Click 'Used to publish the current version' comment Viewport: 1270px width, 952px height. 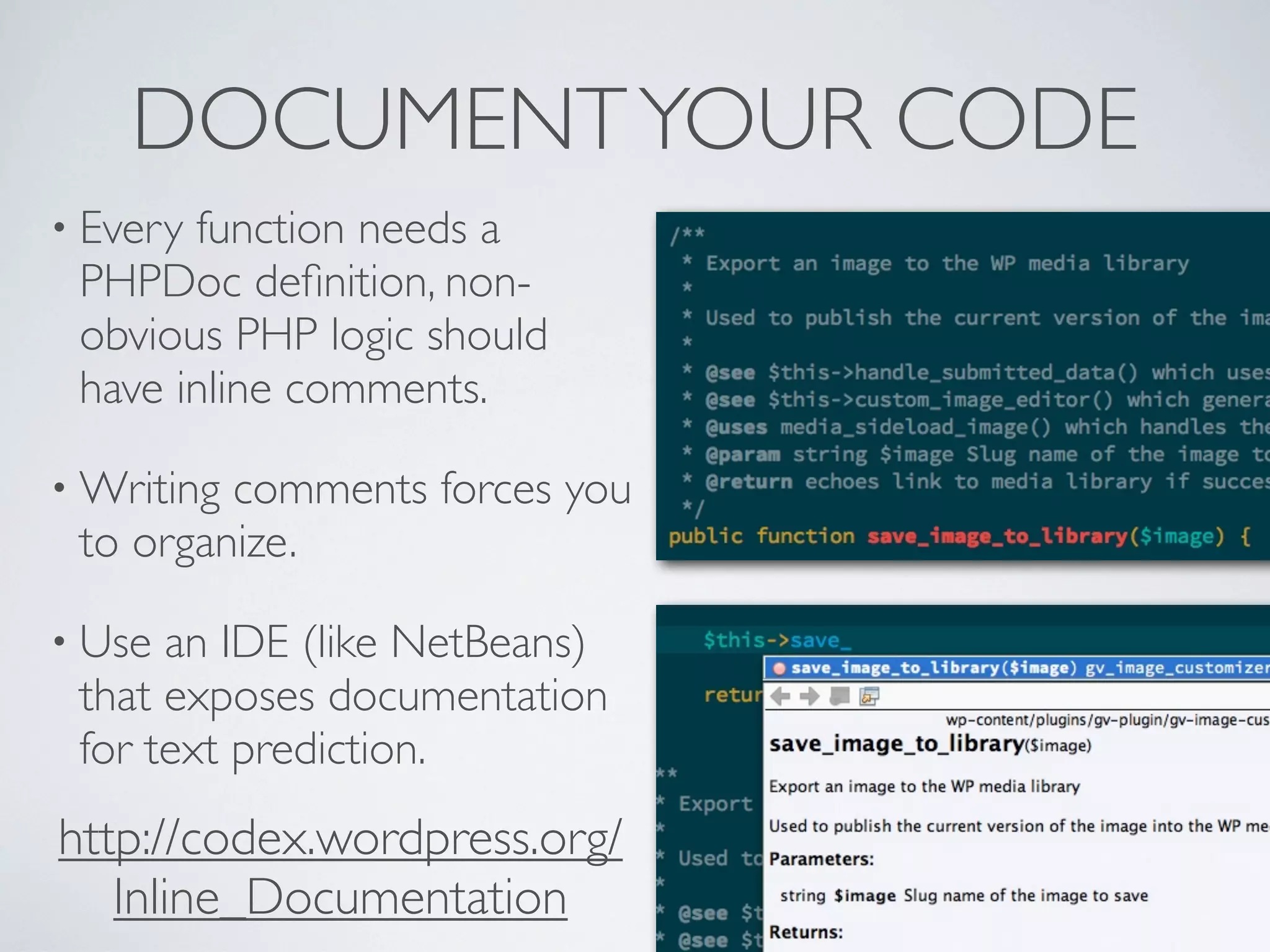[x=975, y=318]
